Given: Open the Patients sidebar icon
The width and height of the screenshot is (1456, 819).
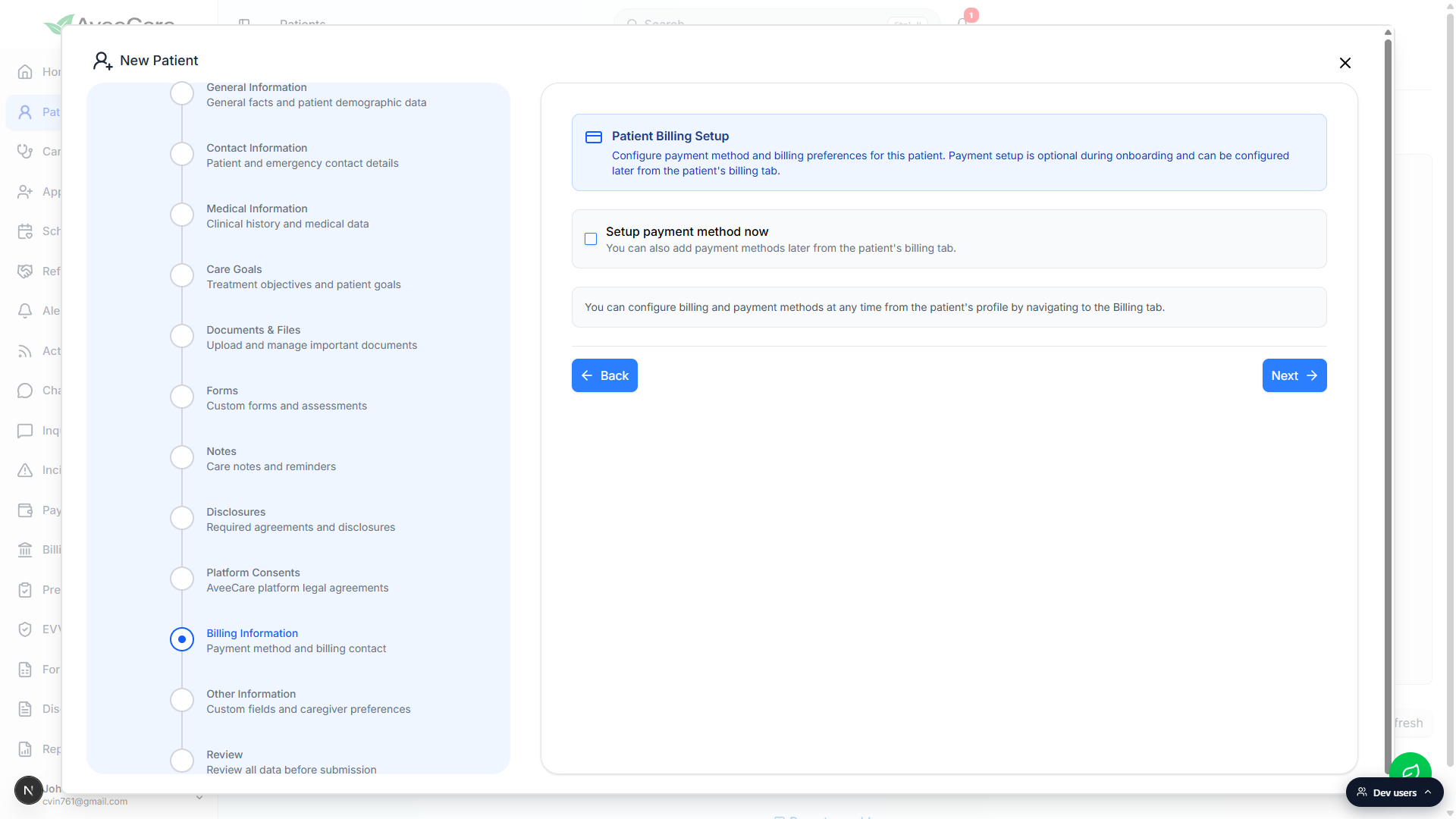Looking at the screenshot, I should click(25, 112).
